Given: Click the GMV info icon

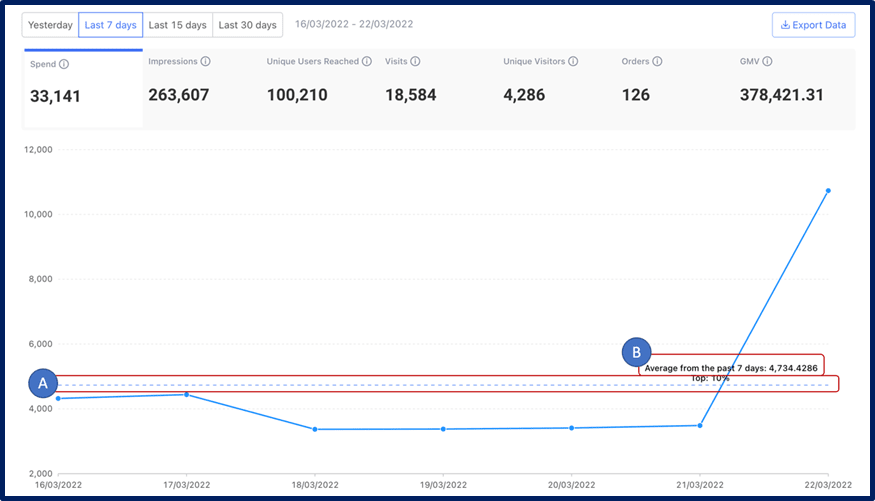Looking at the screenshot, I should click(x=767, y=62).
